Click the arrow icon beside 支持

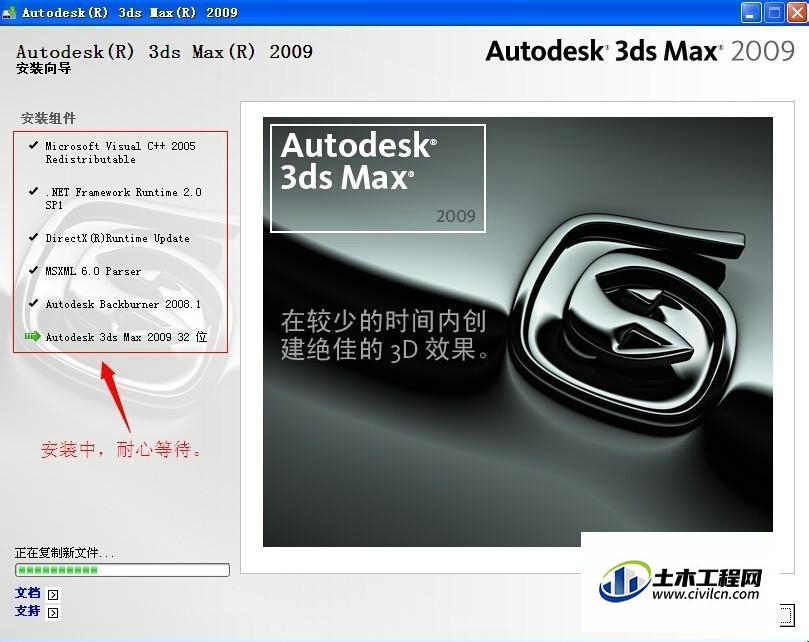click(x=53, y=613)
